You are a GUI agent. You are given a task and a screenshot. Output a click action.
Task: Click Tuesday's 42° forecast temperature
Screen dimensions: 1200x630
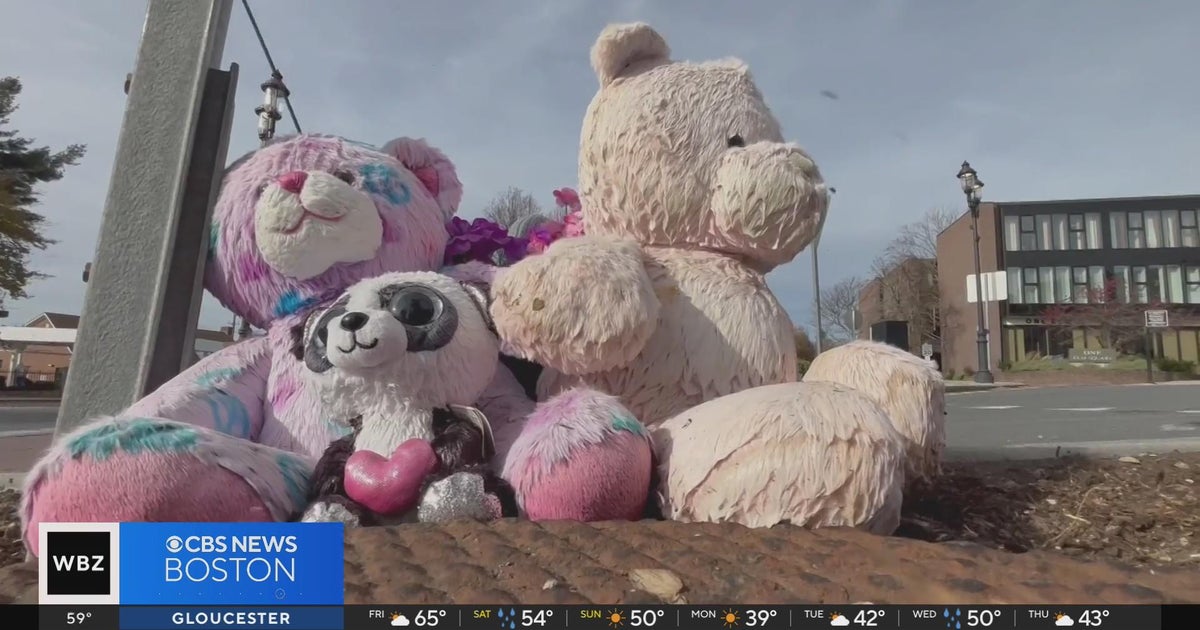click(868, 619)
